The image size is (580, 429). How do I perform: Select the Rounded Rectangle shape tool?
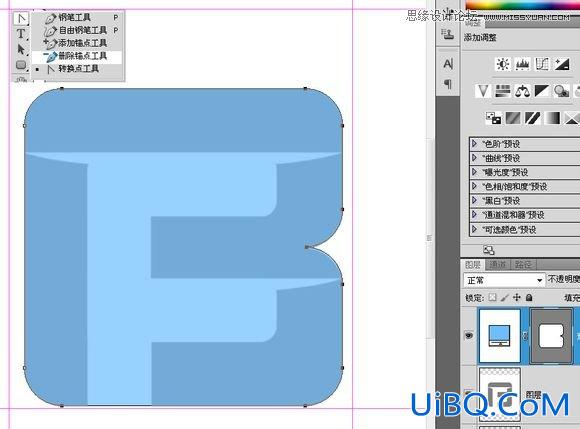[21, 65]
